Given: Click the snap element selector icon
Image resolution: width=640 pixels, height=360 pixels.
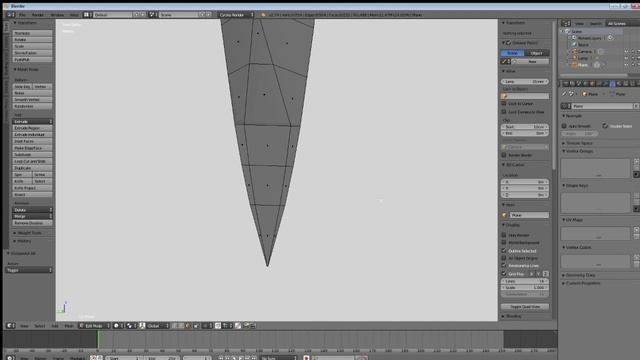Looking at the screenshot, I should tap(227, 326).
